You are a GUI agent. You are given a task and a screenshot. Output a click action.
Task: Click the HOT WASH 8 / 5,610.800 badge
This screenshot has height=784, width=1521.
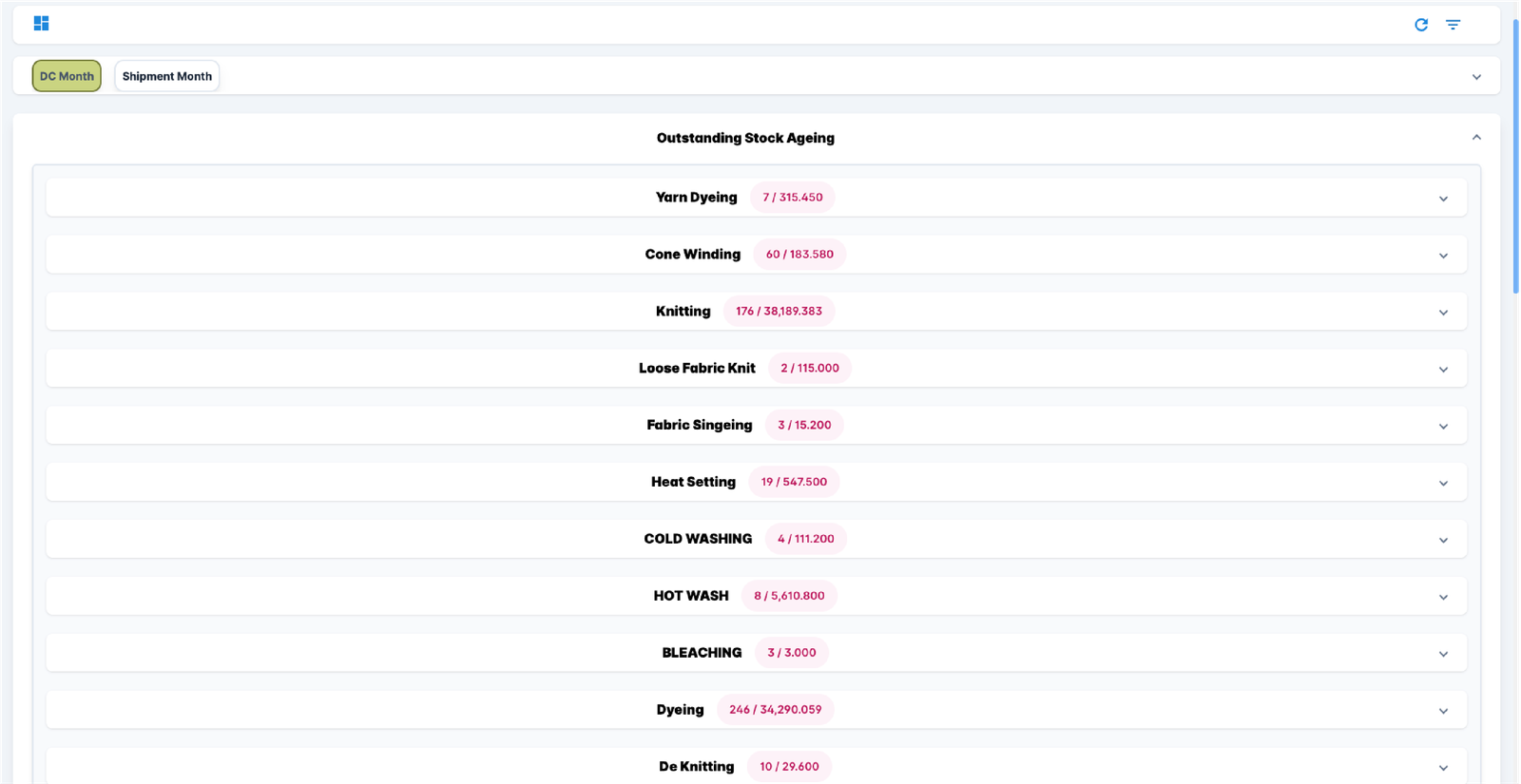789,596
